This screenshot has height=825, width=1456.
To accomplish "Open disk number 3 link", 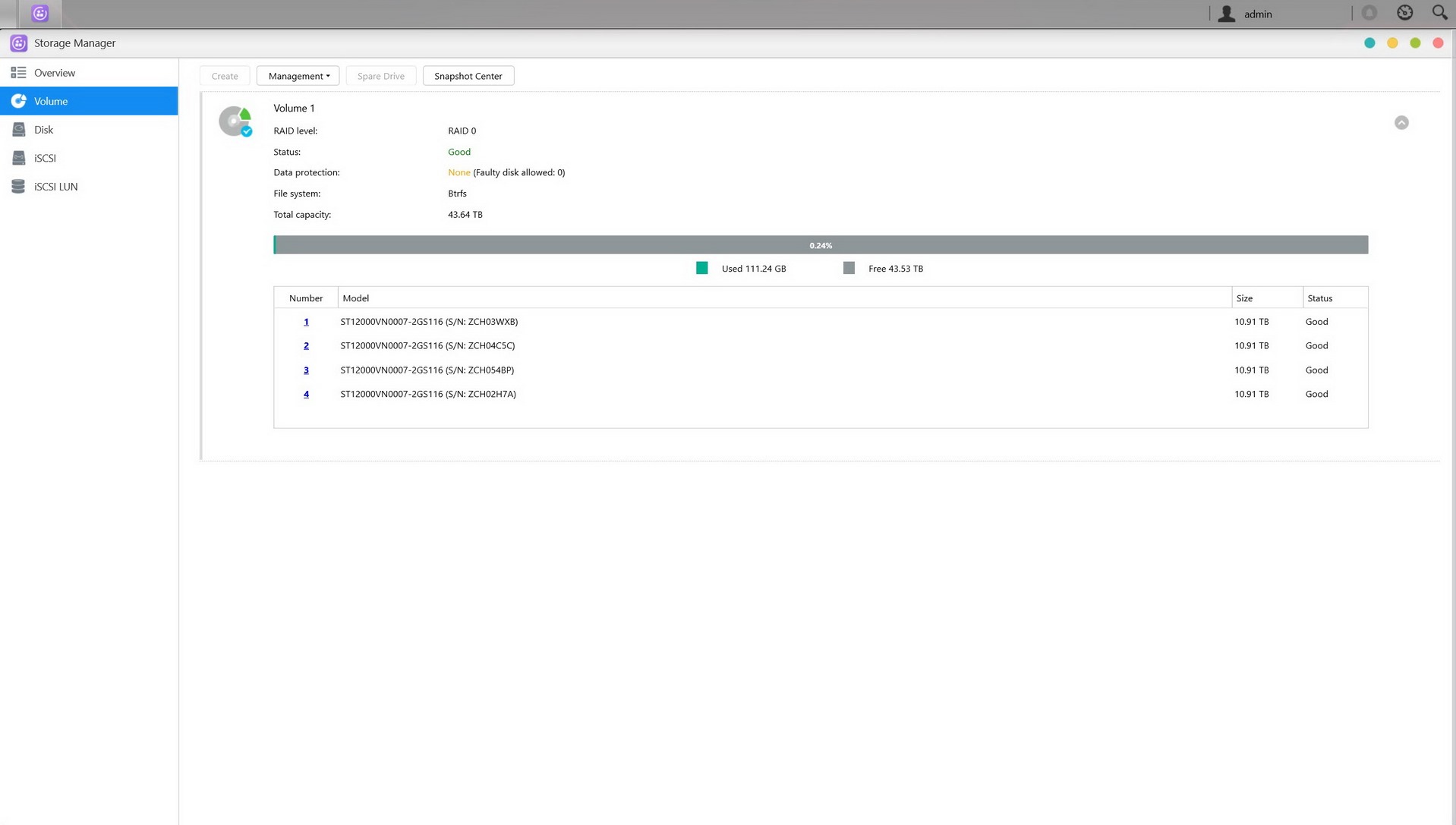I will click(x=306, y=370).
